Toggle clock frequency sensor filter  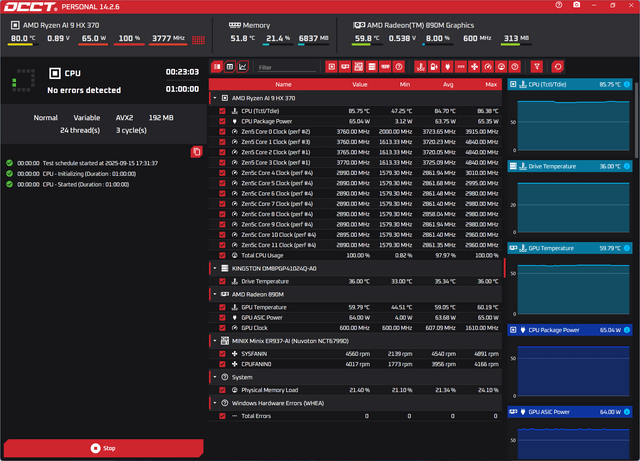click(488, 67)
